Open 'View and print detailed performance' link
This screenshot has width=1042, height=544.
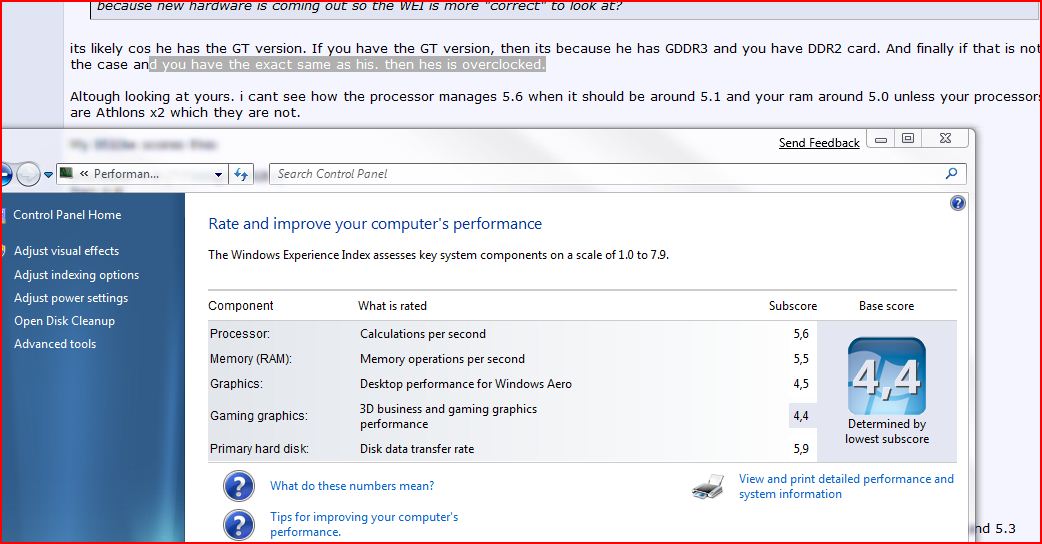(846, 486)
